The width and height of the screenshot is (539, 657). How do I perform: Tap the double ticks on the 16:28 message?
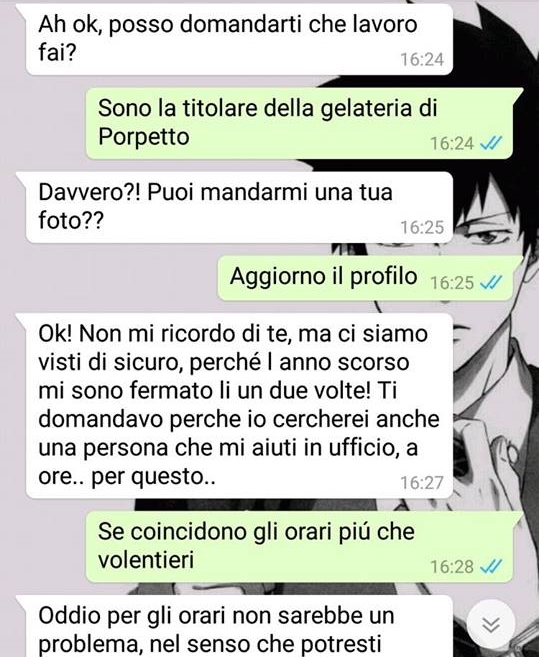pyautogui.click(x=491, y=566)
